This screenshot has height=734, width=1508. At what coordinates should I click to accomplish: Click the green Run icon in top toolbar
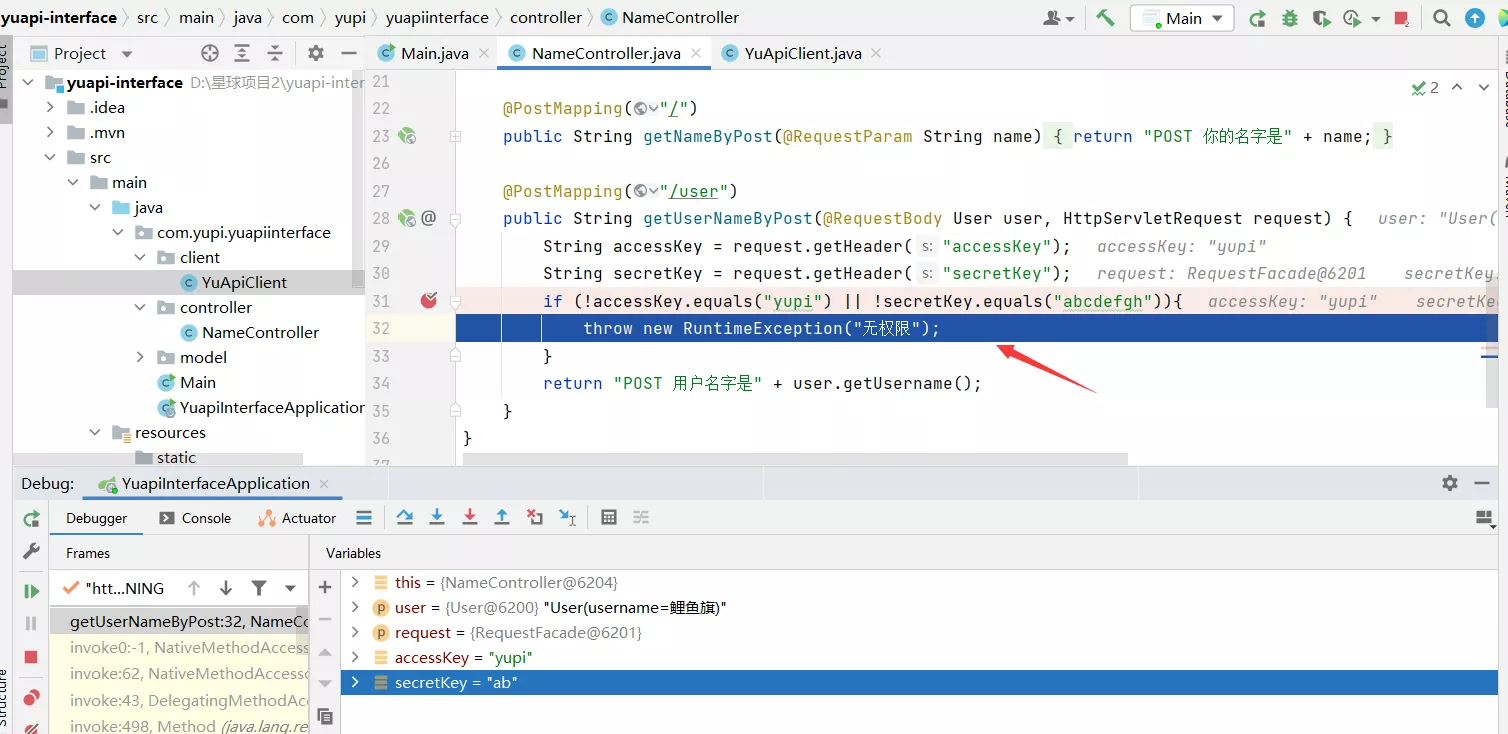click(x=1258, y=18)
